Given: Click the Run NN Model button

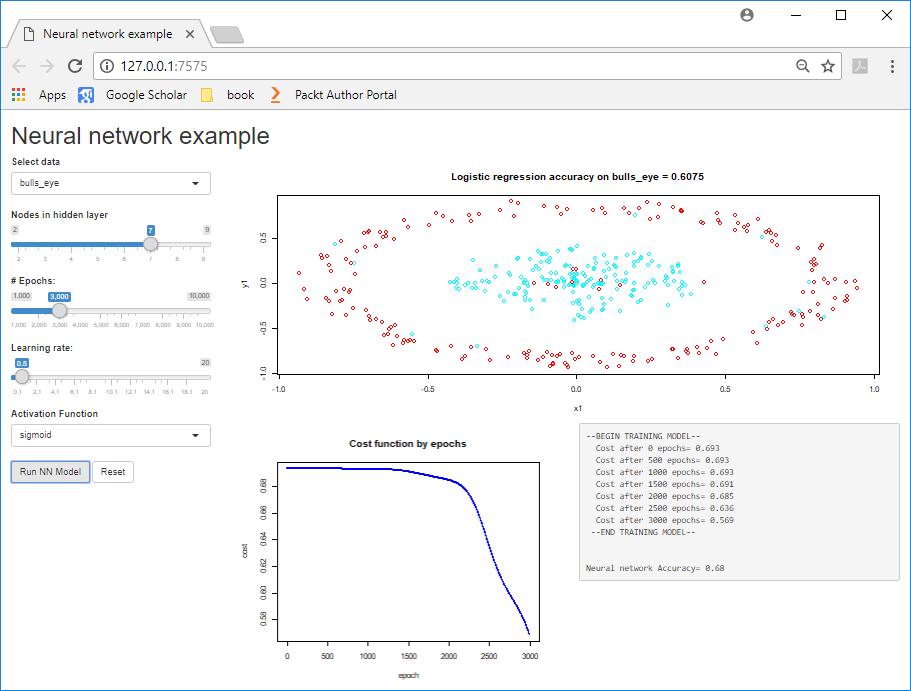Looking at the screenshot, I should pyautogui.click(x=50, y=472).
